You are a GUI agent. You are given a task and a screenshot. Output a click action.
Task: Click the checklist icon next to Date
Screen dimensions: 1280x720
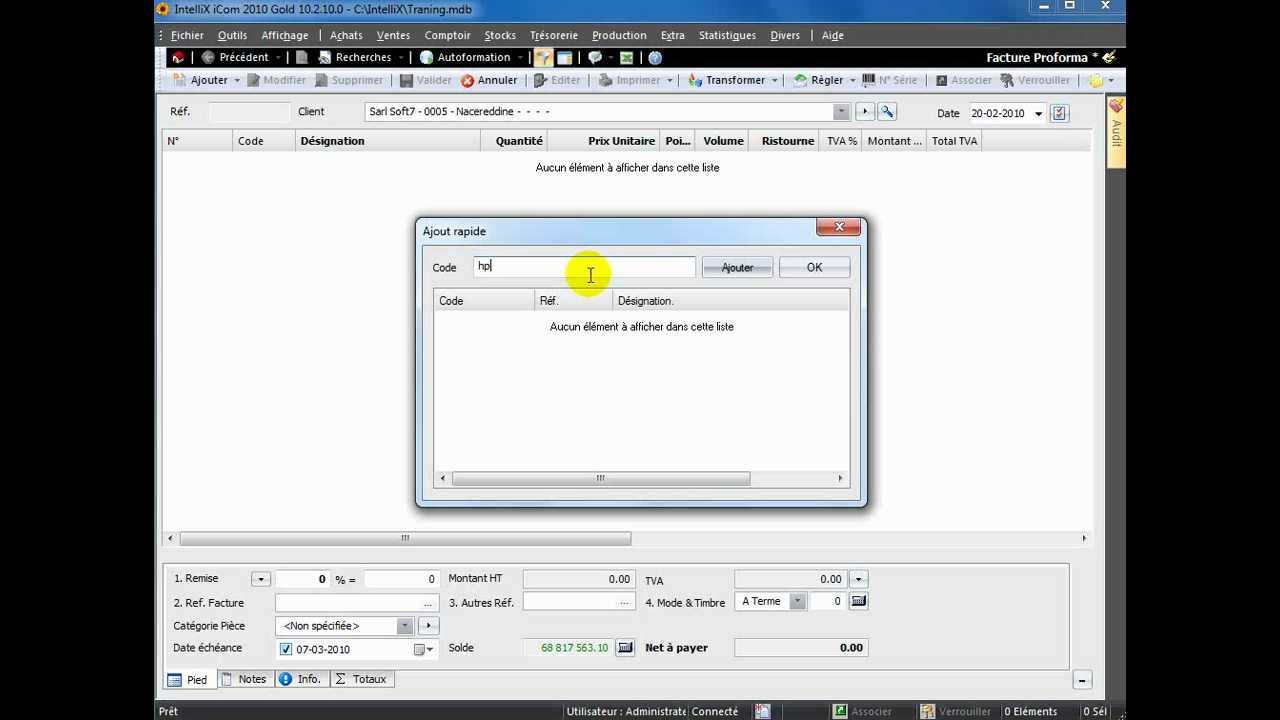[1060, 113]
